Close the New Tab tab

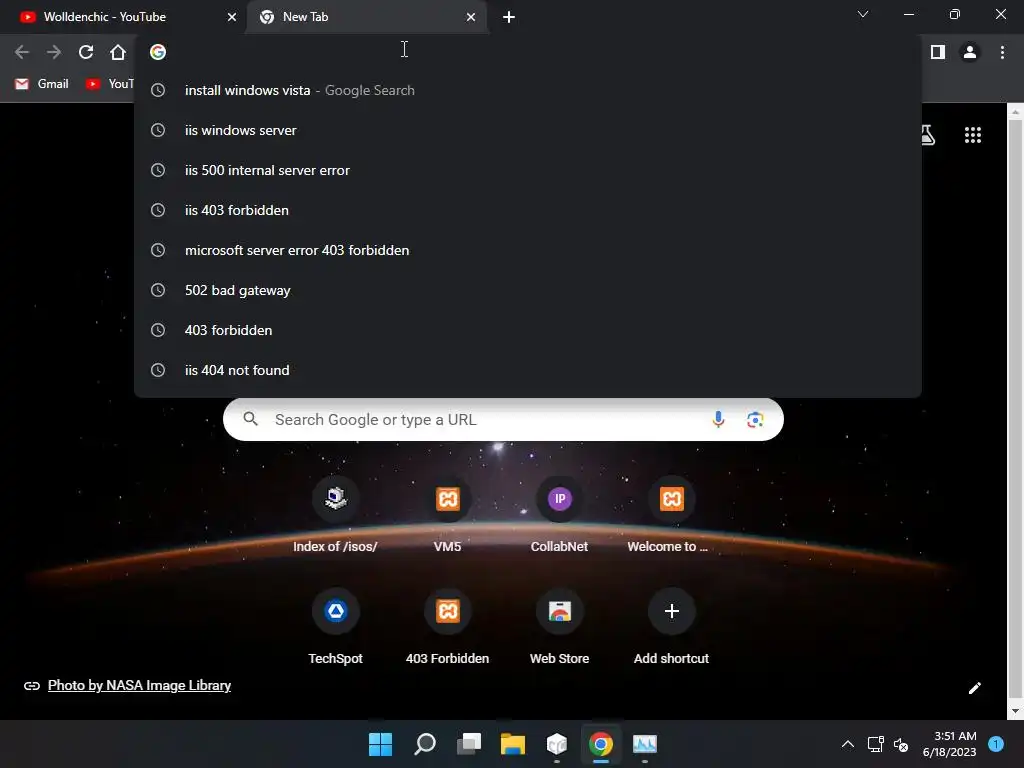pyautogui.click(x=471, y=17)
